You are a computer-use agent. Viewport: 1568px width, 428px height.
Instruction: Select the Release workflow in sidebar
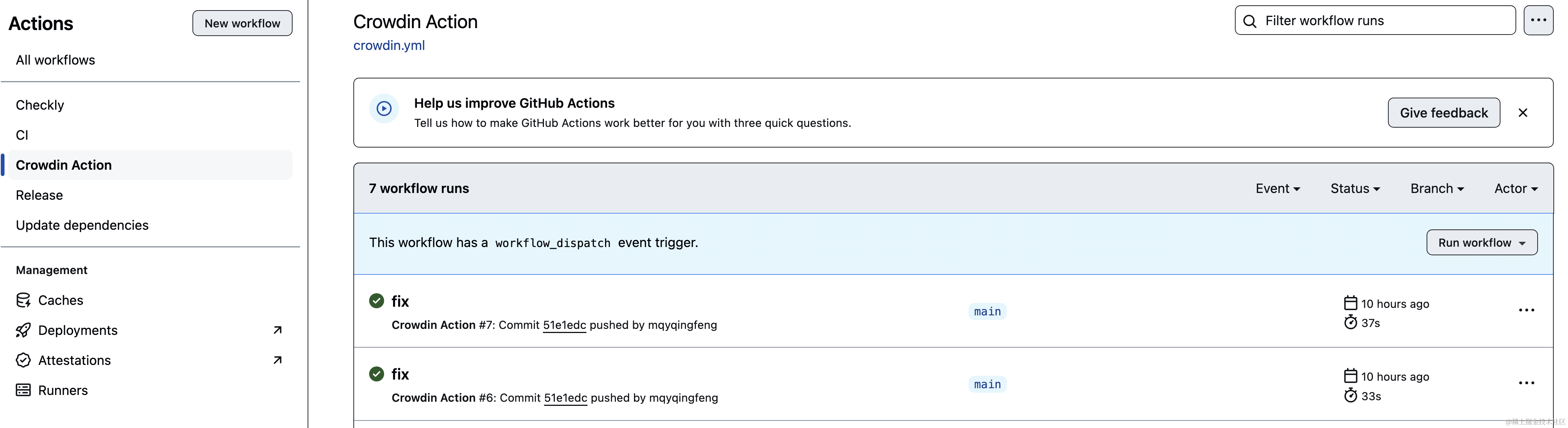click(x=39, y=195)
